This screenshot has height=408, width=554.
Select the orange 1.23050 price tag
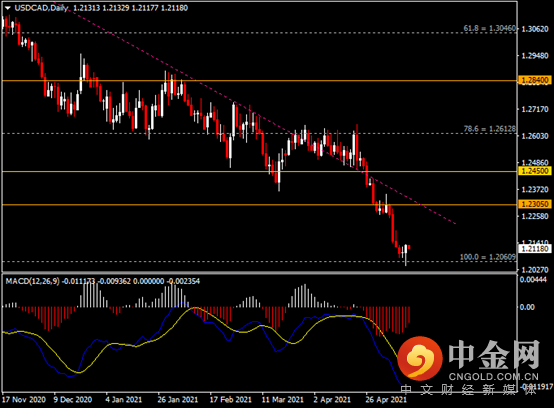pos(535,204)
